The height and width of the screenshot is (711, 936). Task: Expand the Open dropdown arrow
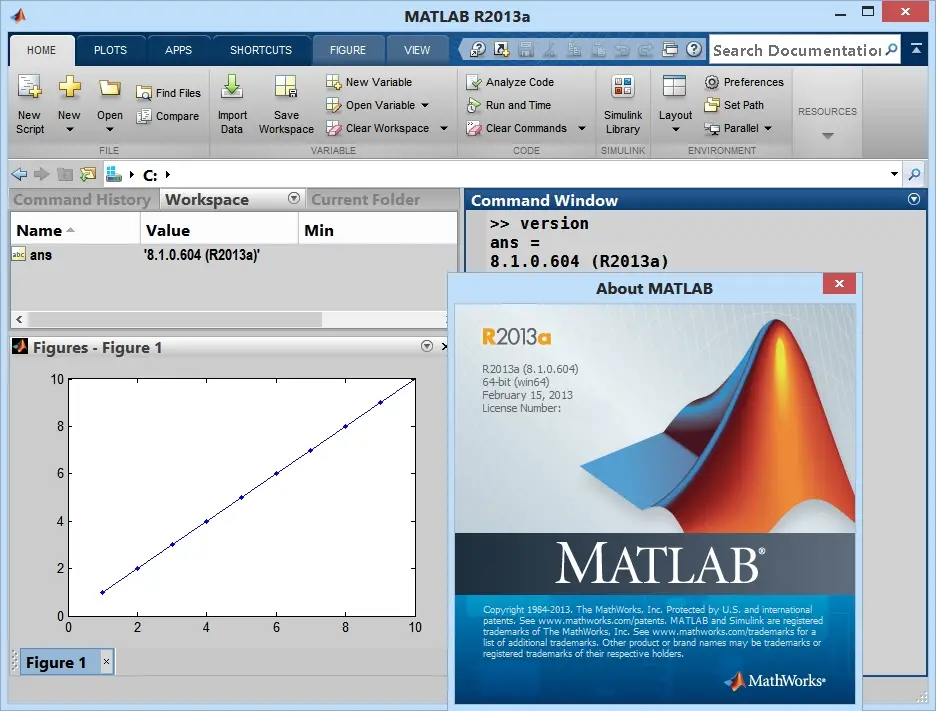click(109, 130)
